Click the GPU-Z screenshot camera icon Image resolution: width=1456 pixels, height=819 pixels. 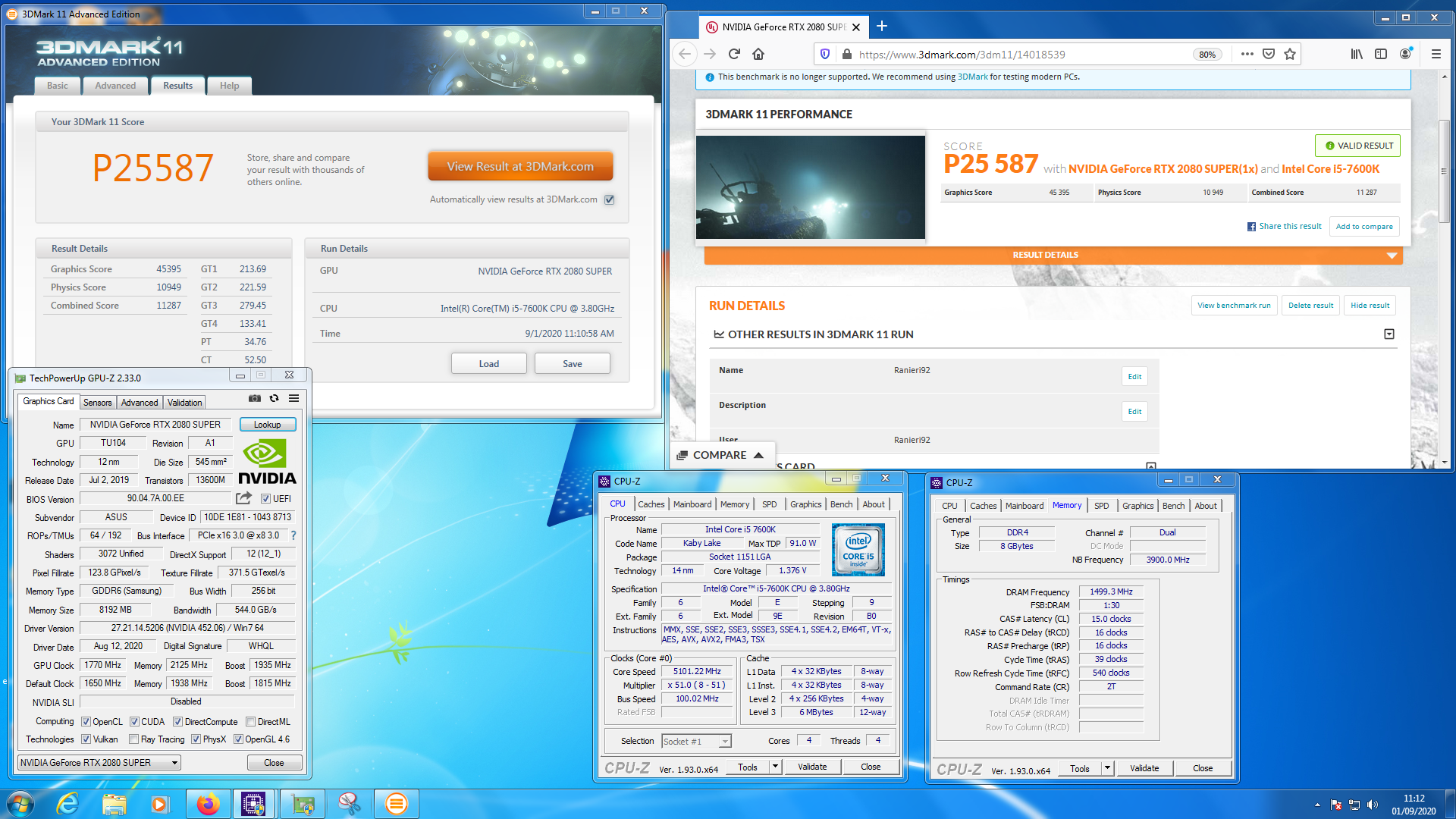[255, 398]
